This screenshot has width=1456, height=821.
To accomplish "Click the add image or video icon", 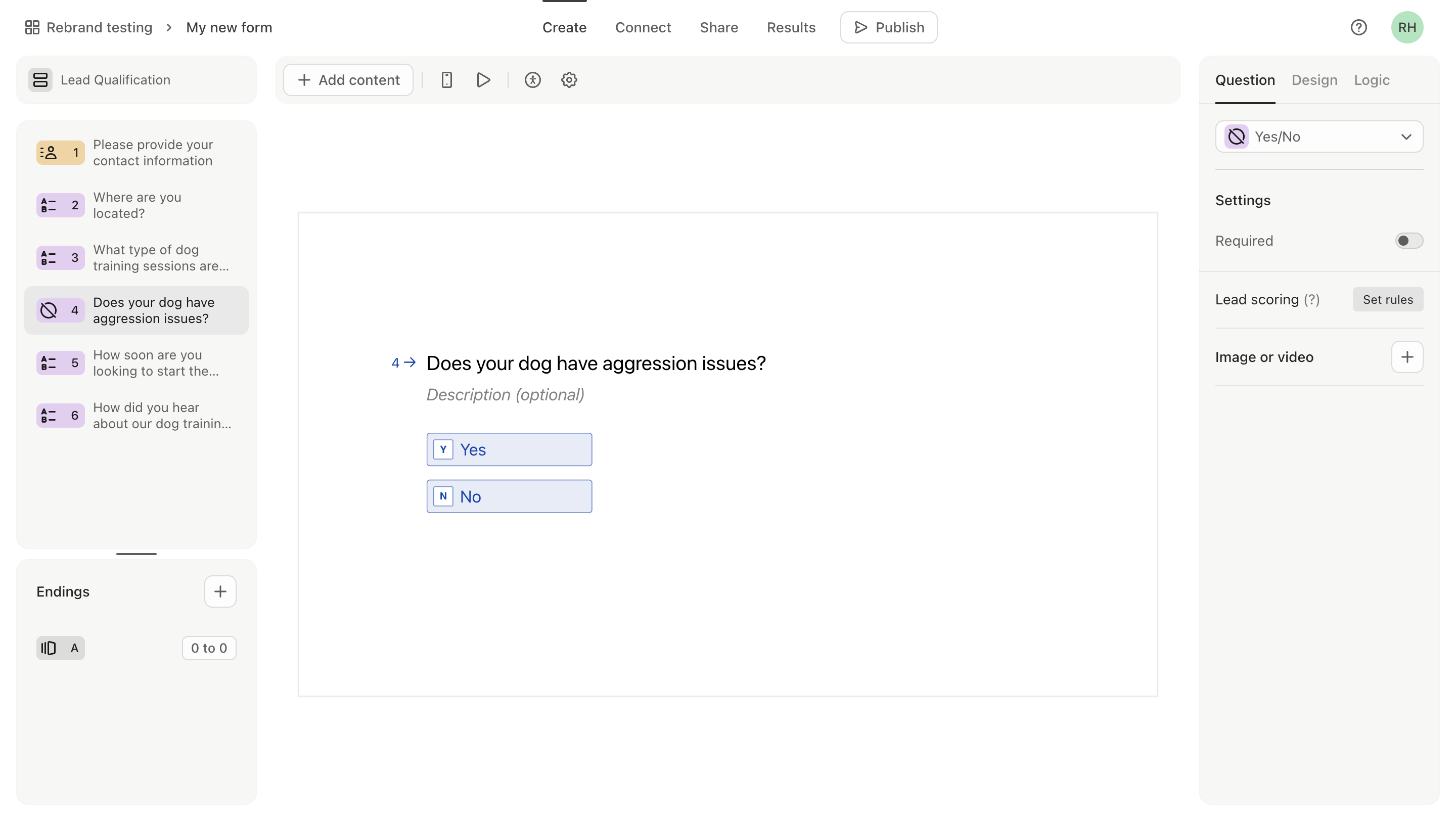I will point(1407,357).
